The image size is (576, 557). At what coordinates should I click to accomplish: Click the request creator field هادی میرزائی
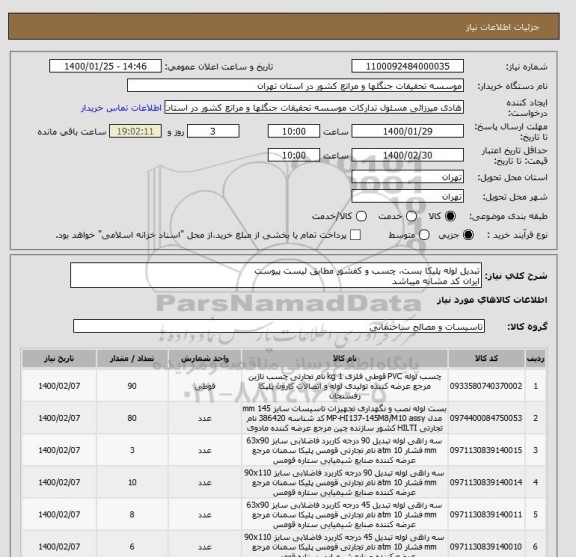point(314,108)
